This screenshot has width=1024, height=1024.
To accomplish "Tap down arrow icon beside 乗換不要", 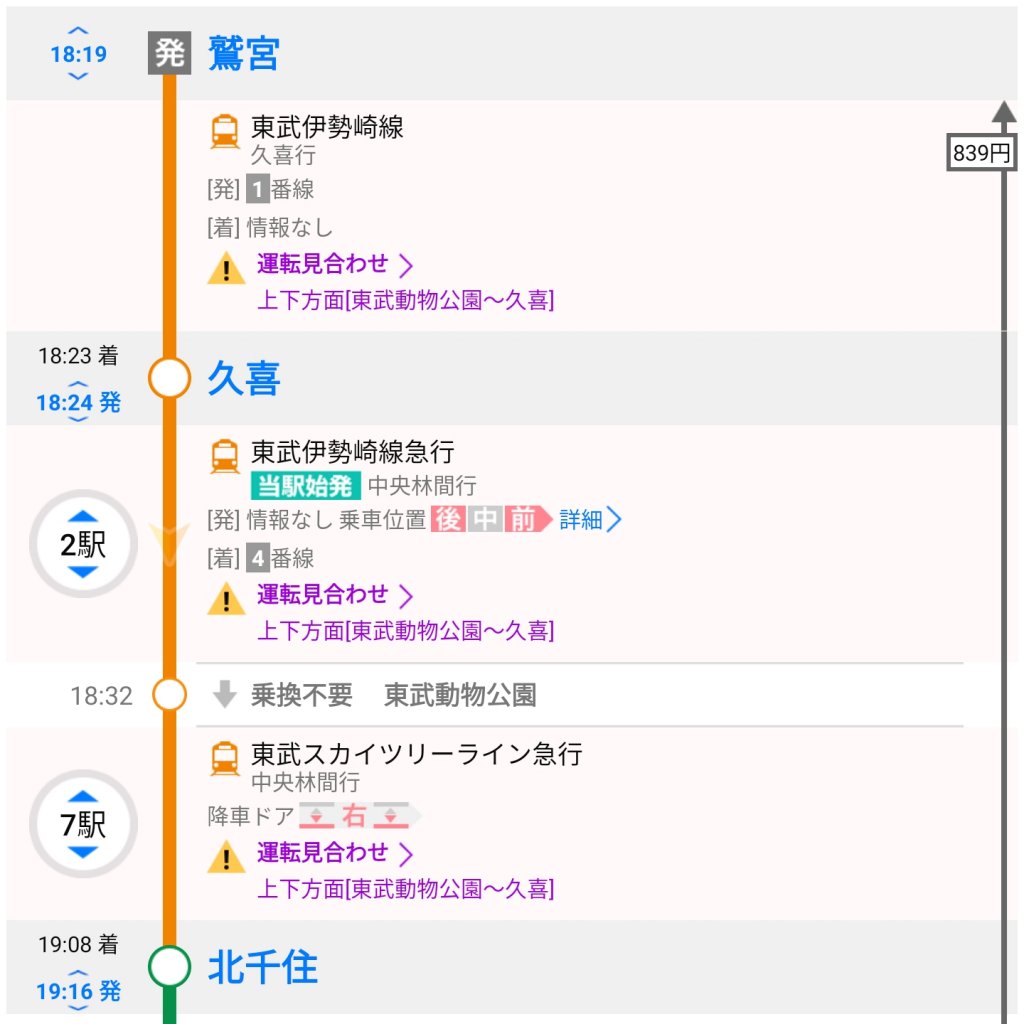I will coord(225,694).
